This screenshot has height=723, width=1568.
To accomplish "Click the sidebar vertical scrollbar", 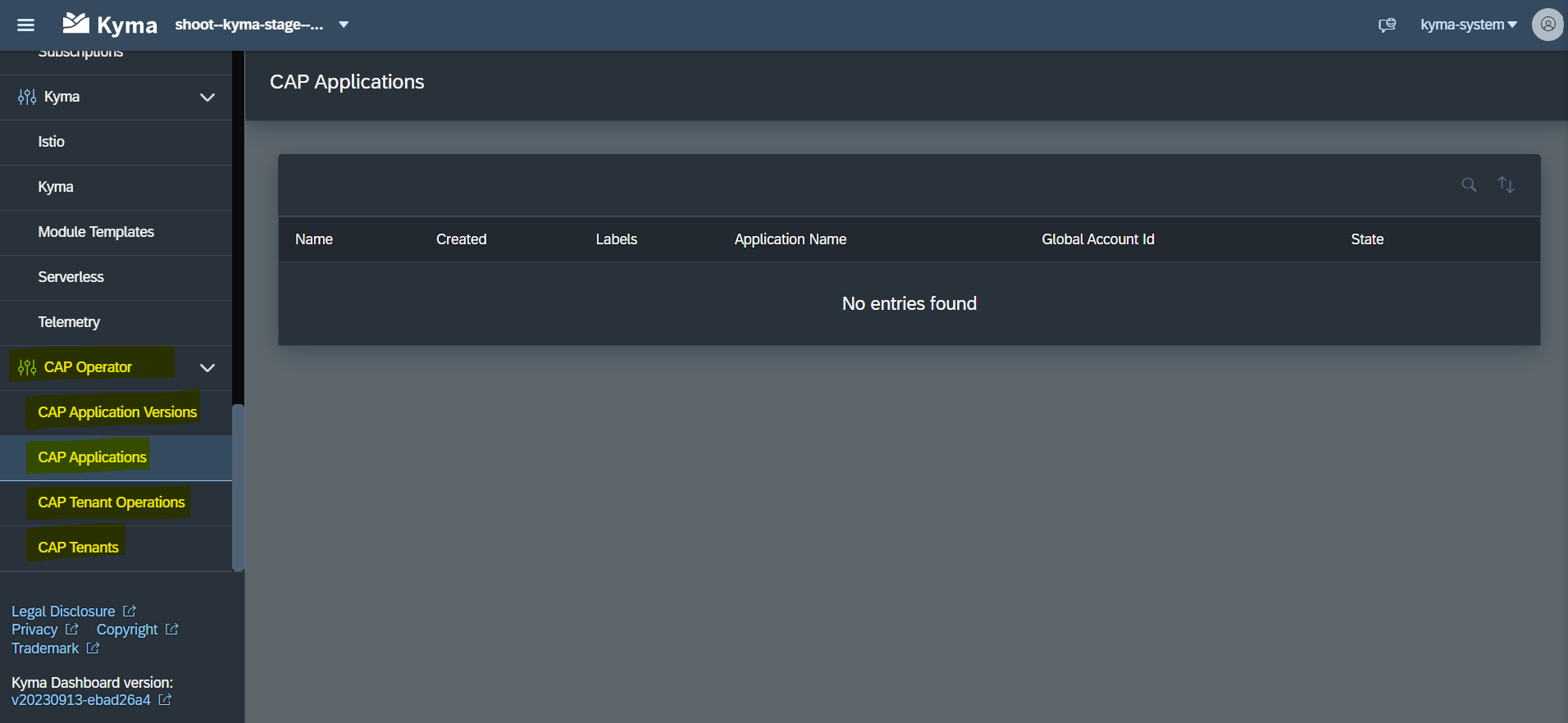I will (238, 487).
